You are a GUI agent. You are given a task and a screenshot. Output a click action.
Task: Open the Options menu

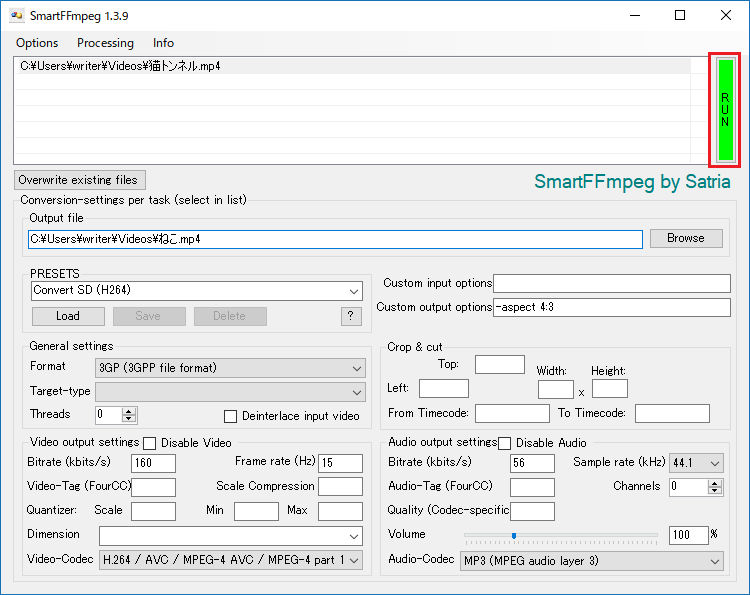click(x=37, y=43)
